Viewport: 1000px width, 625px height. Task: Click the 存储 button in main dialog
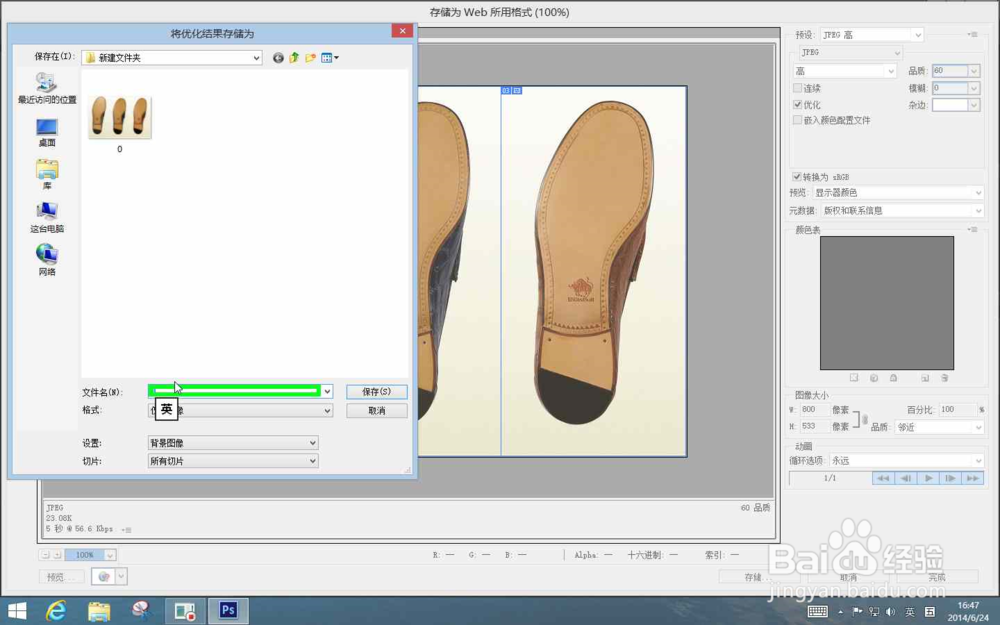[761, 577]
